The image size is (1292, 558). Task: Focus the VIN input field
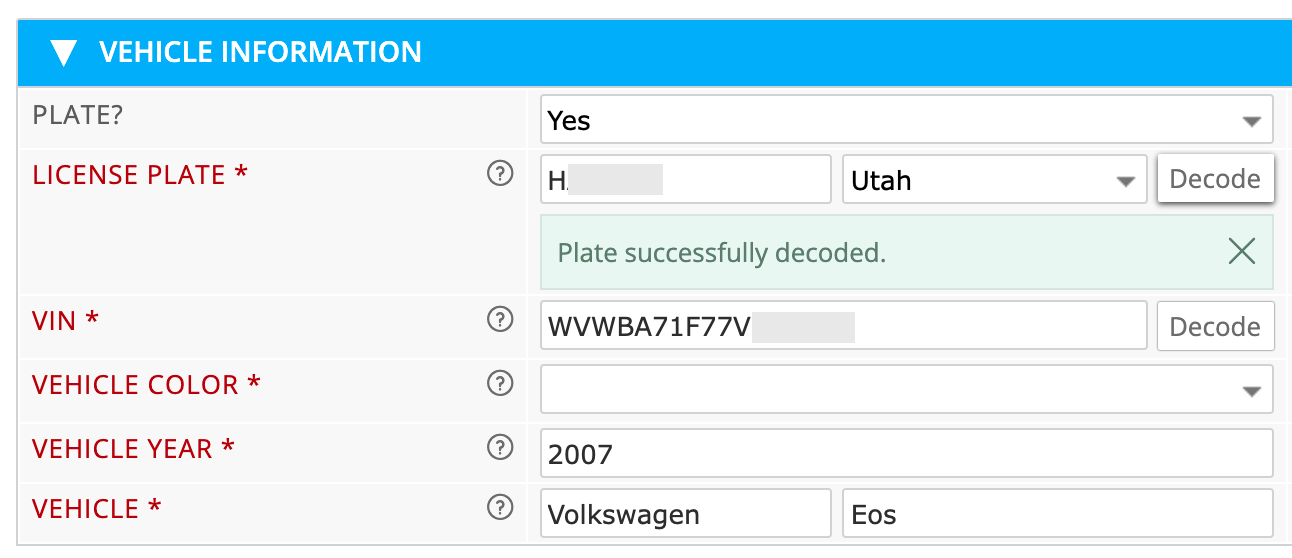[x=842, y=326]
